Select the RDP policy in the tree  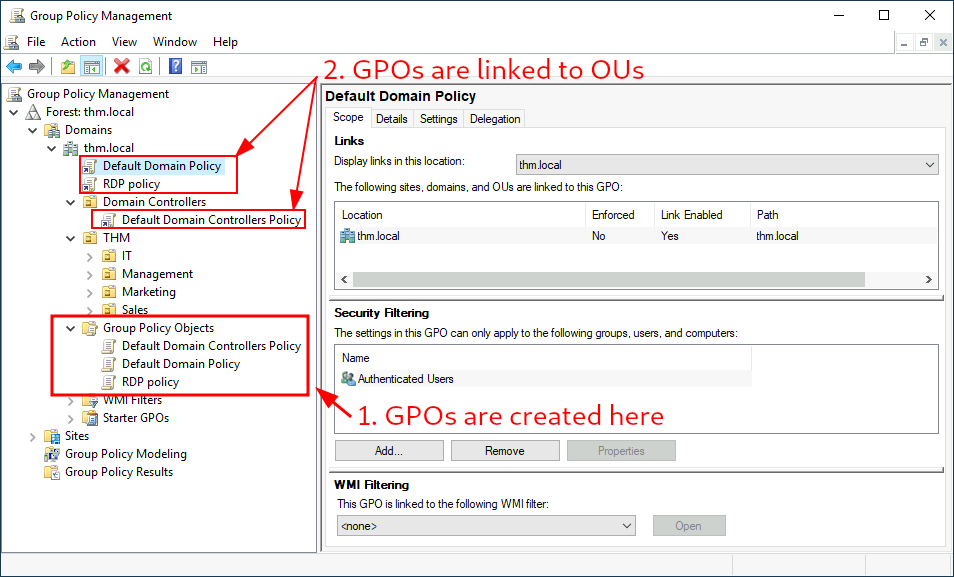coord(130,183)
